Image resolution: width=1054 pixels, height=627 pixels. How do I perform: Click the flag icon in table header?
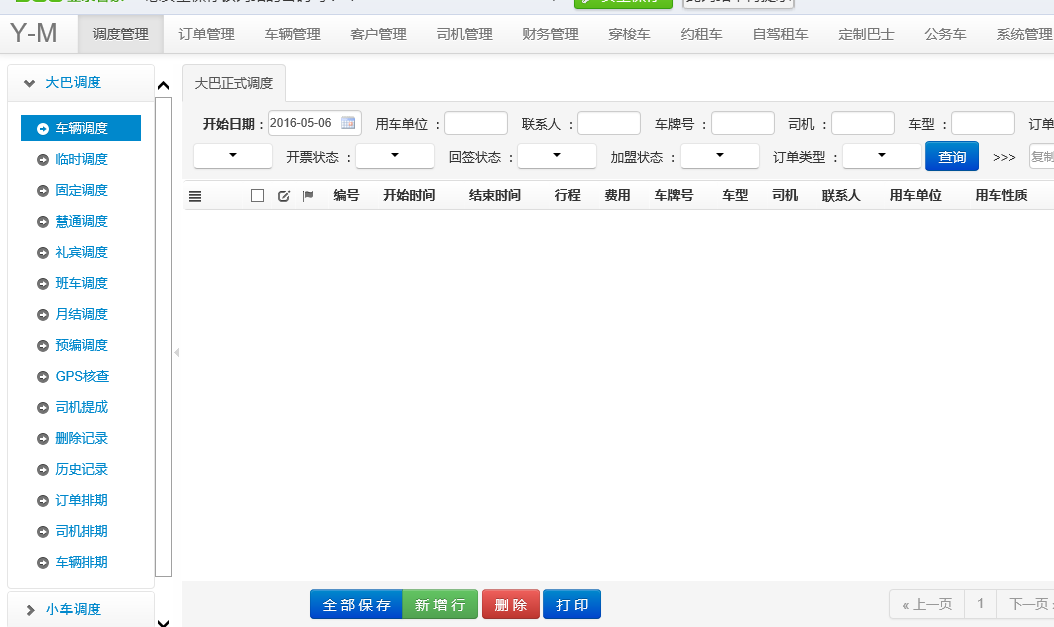pyautogui.click(x=308, y=196)
